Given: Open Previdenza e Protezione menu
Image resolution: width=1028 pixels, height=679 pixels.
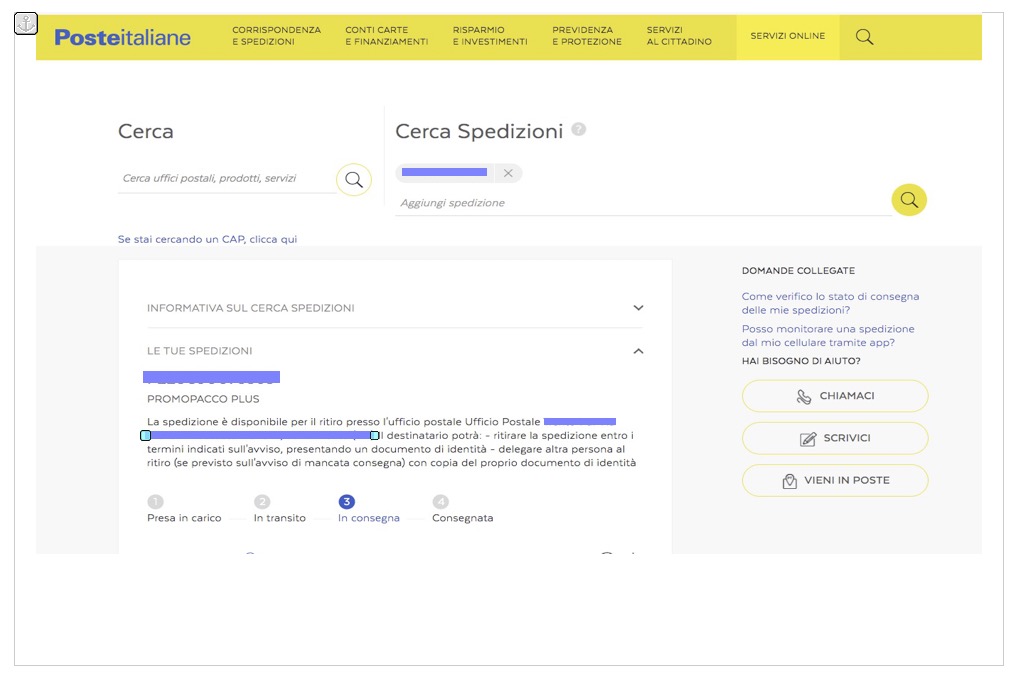Looking at the screenshot, I should coord(586,36).
